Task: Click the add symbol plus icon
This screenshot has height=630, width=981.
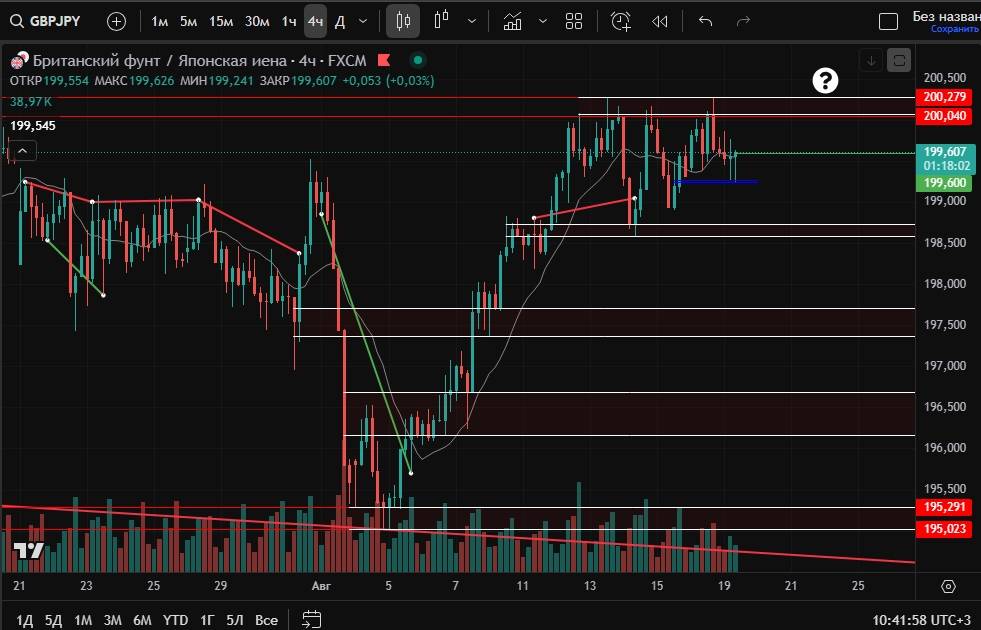Action: 117,21
